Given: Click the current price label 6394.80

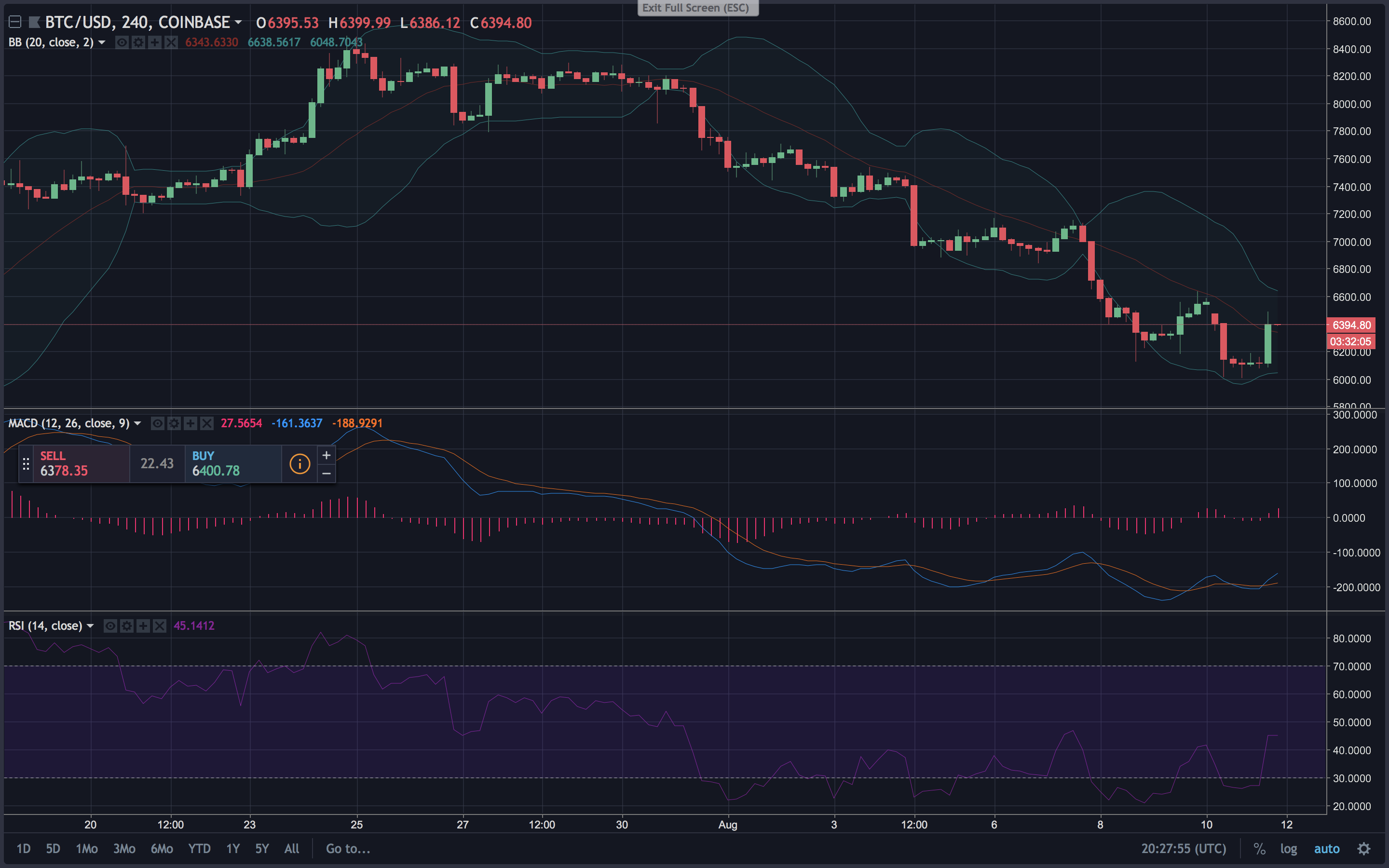Looking at the screenshot, I should 1350,325.
